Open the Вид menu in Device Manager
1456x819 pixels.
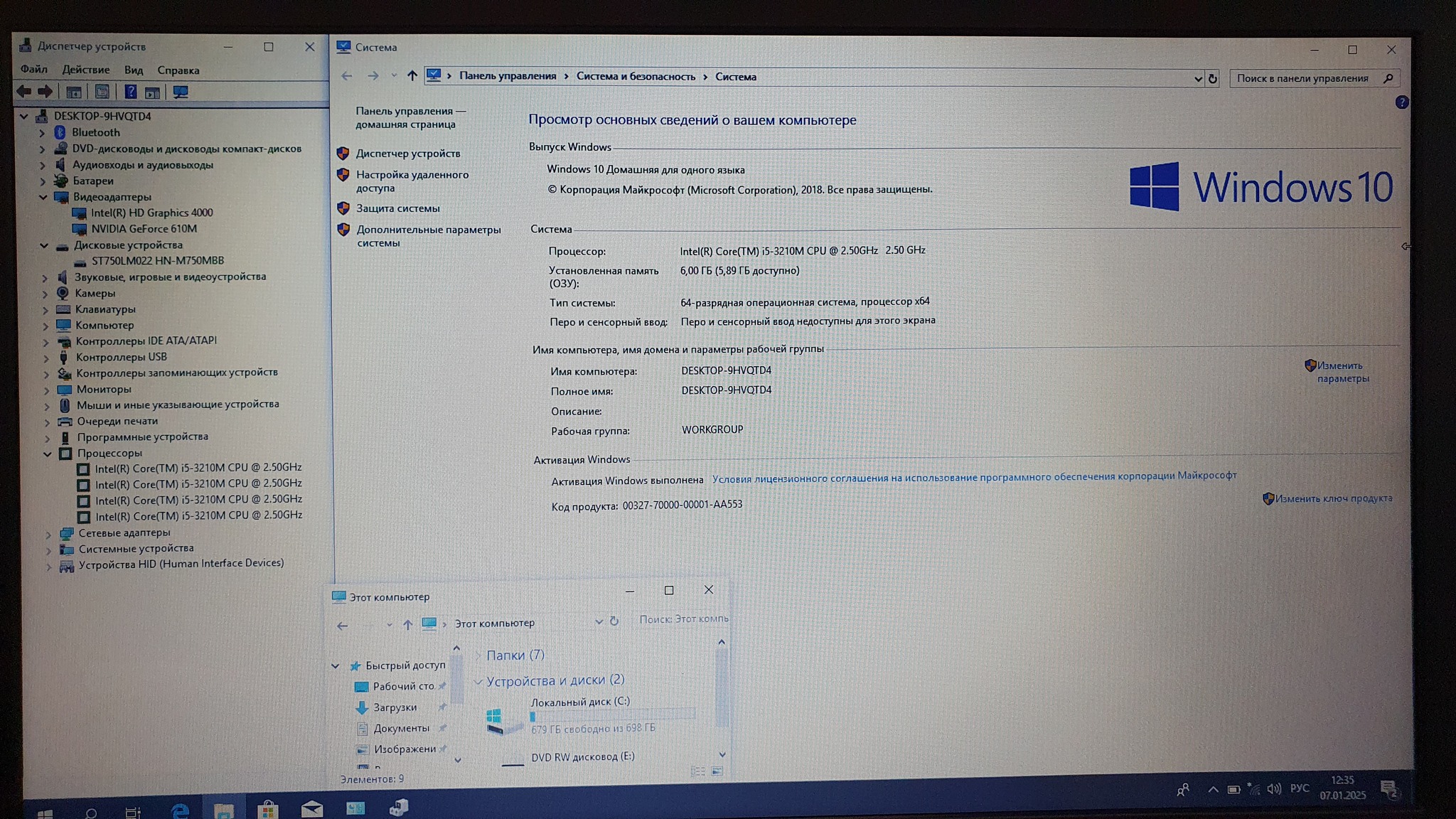[x=133, y=70]
